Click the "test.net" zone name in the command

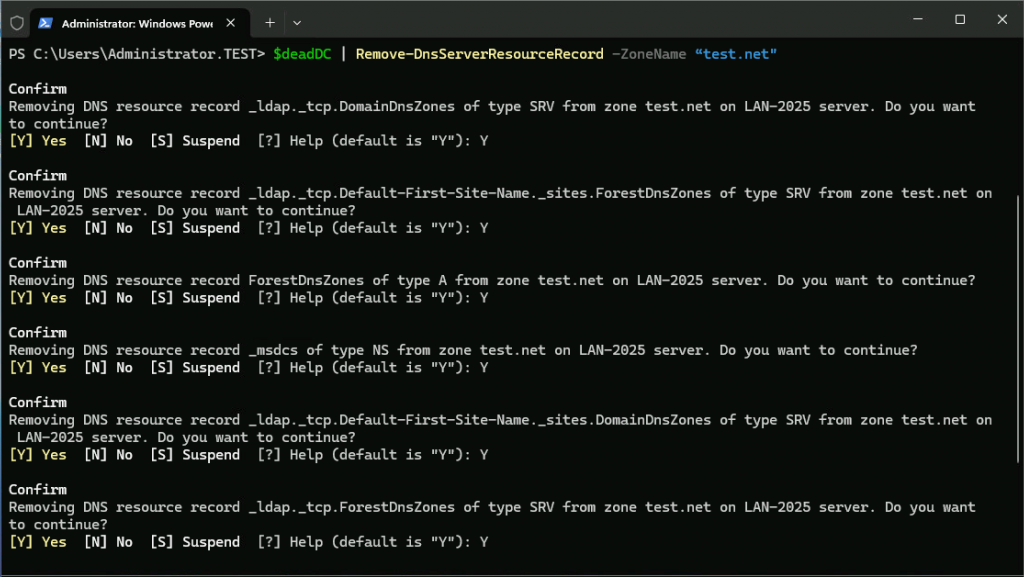(735, 54)
